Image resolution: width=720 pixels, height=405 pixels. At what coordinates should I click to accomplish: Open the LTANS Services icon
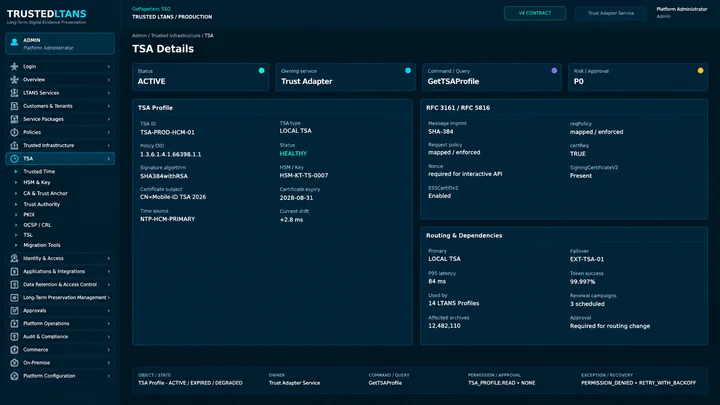pyautogui.click(x=14, y=93)
